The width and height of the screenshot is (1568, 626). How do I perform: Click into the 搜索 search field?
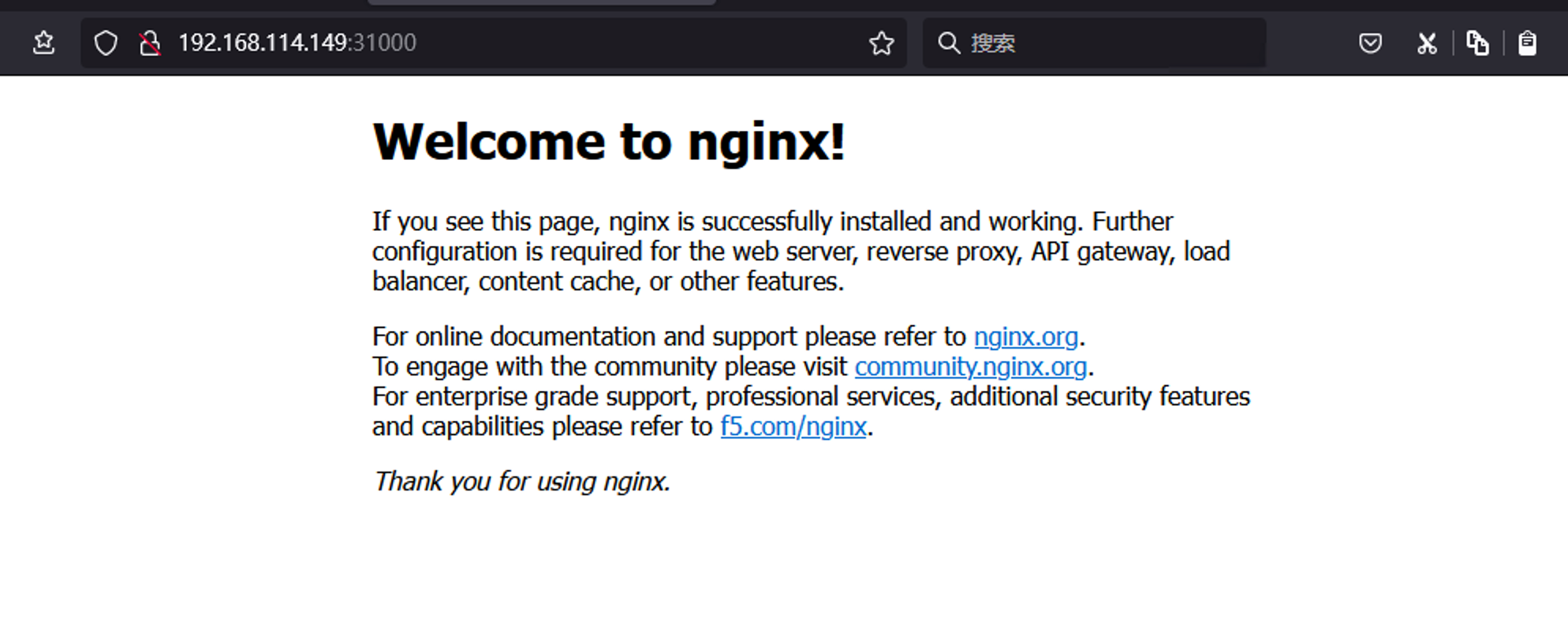(x=1094, y=43)
